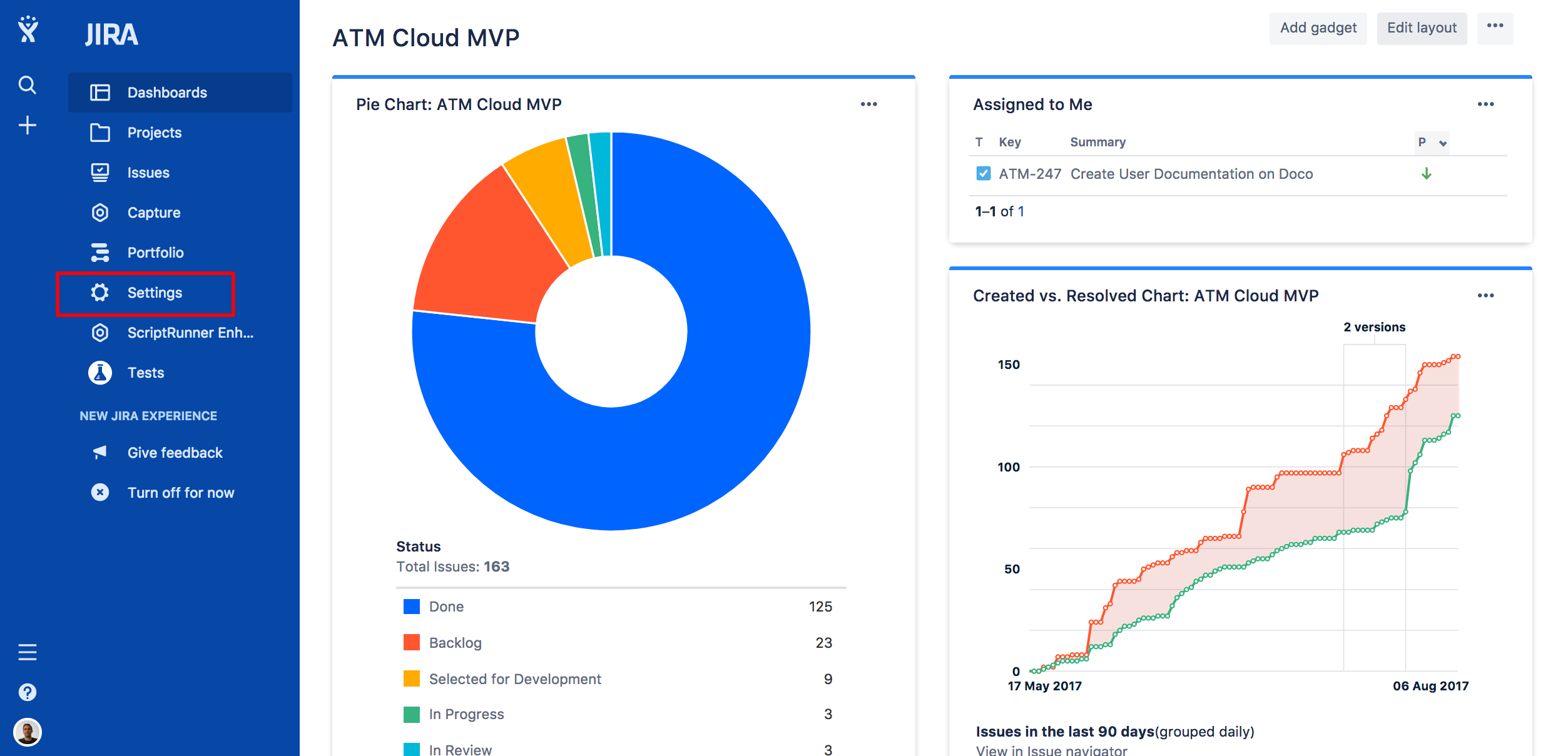Click Selected for Development legend label
This screenshot has width=1568, height=756.
515,679
